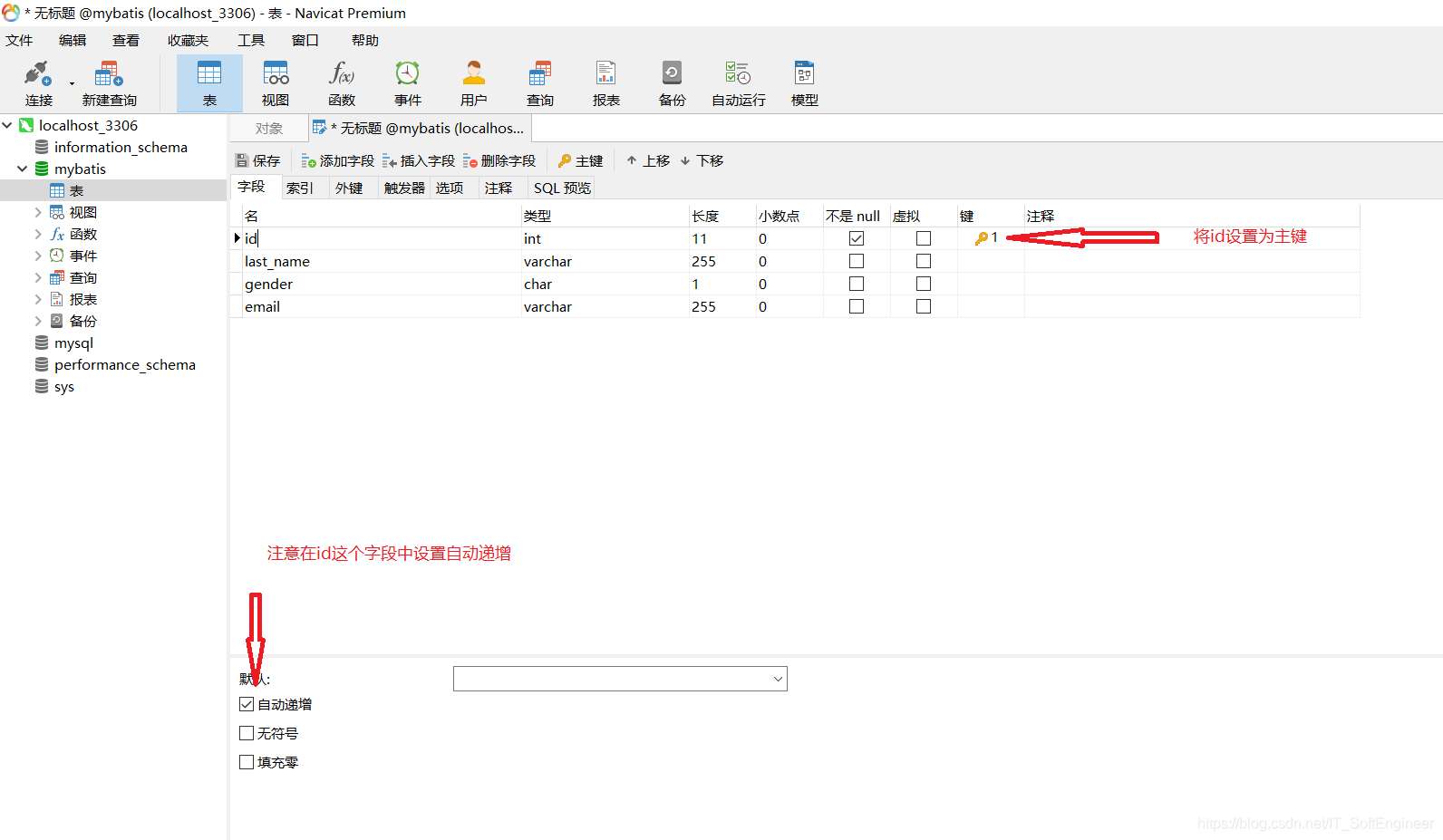Select the performance_schema database
This screenshot has height=840, width=1443.
click(x=124, y=364)
